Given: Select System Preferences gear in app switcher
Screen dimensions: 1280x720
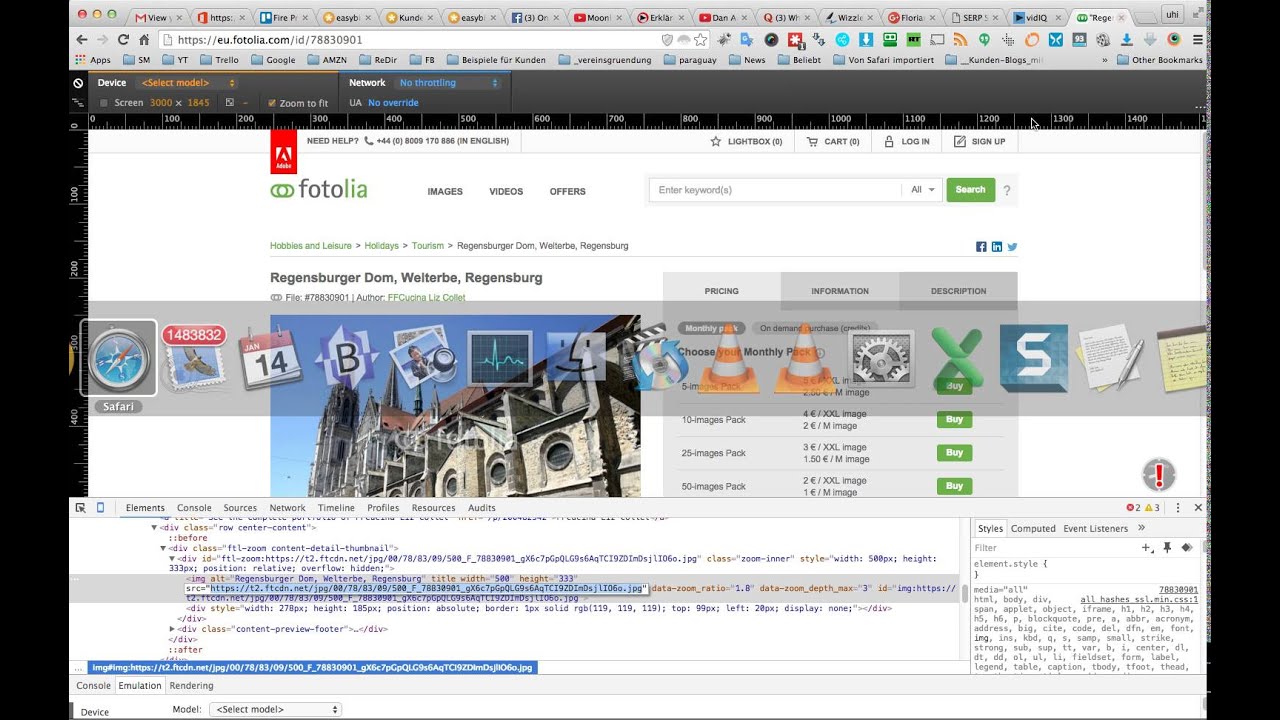Looking at the screenshot, I should pos(881,358).
